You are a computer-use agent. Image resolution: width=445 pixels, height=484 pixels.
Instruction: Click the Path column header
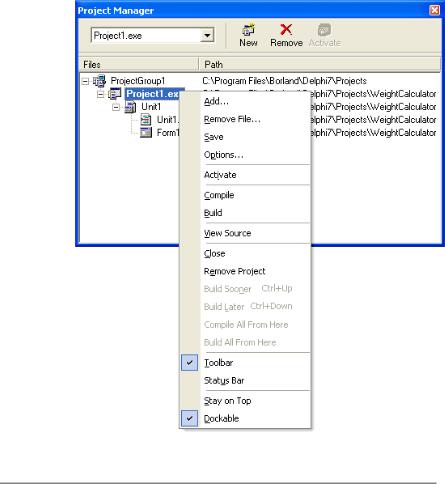tap(320, 64)
